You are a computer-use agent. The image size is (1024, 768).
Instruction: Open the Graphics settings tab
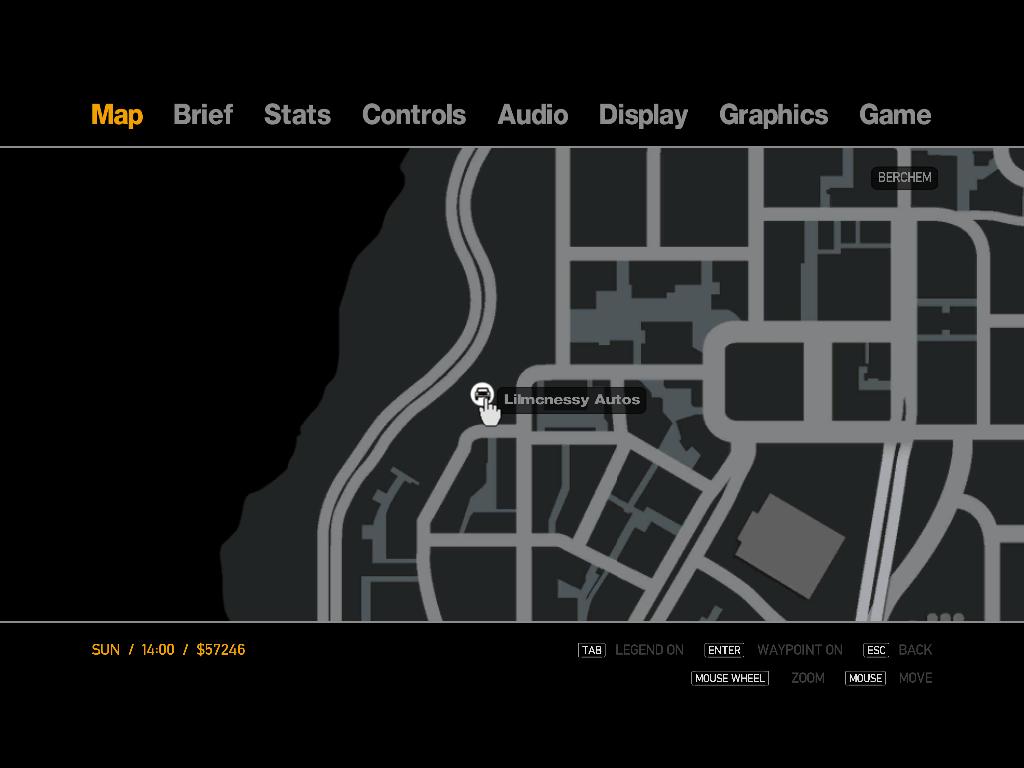[x=774, y=115]
